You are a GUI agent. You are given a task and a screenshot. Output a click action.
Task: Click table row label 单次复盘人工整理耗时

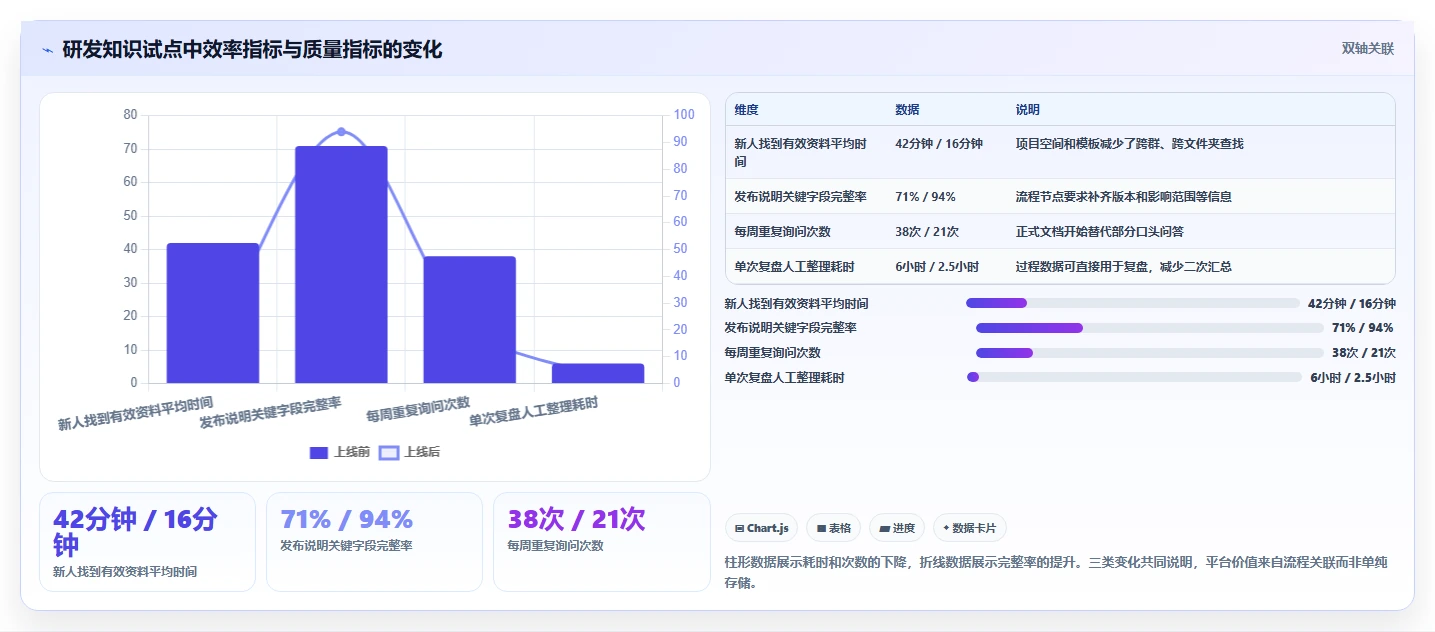coord(794,267)
